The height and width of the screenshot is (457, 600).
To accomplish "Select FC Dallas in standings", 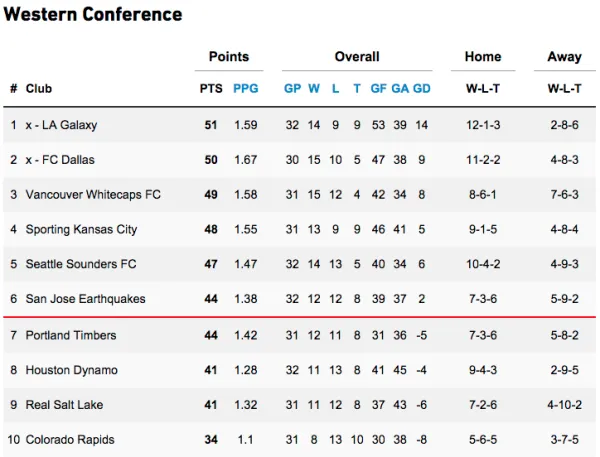I will click(x=65, y=160).
